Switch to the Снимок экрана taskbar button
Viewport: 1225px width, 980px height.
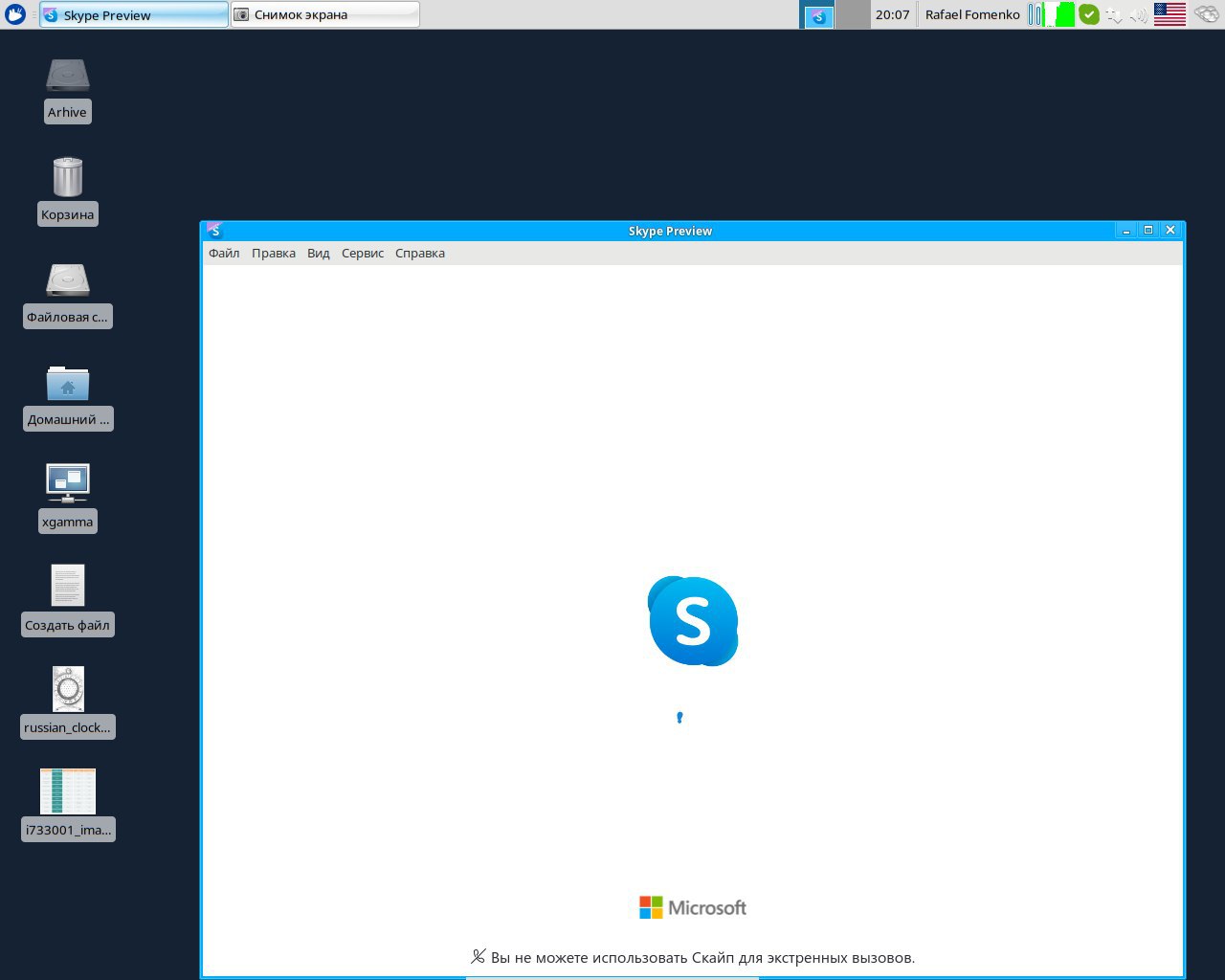tap(324, 14)
